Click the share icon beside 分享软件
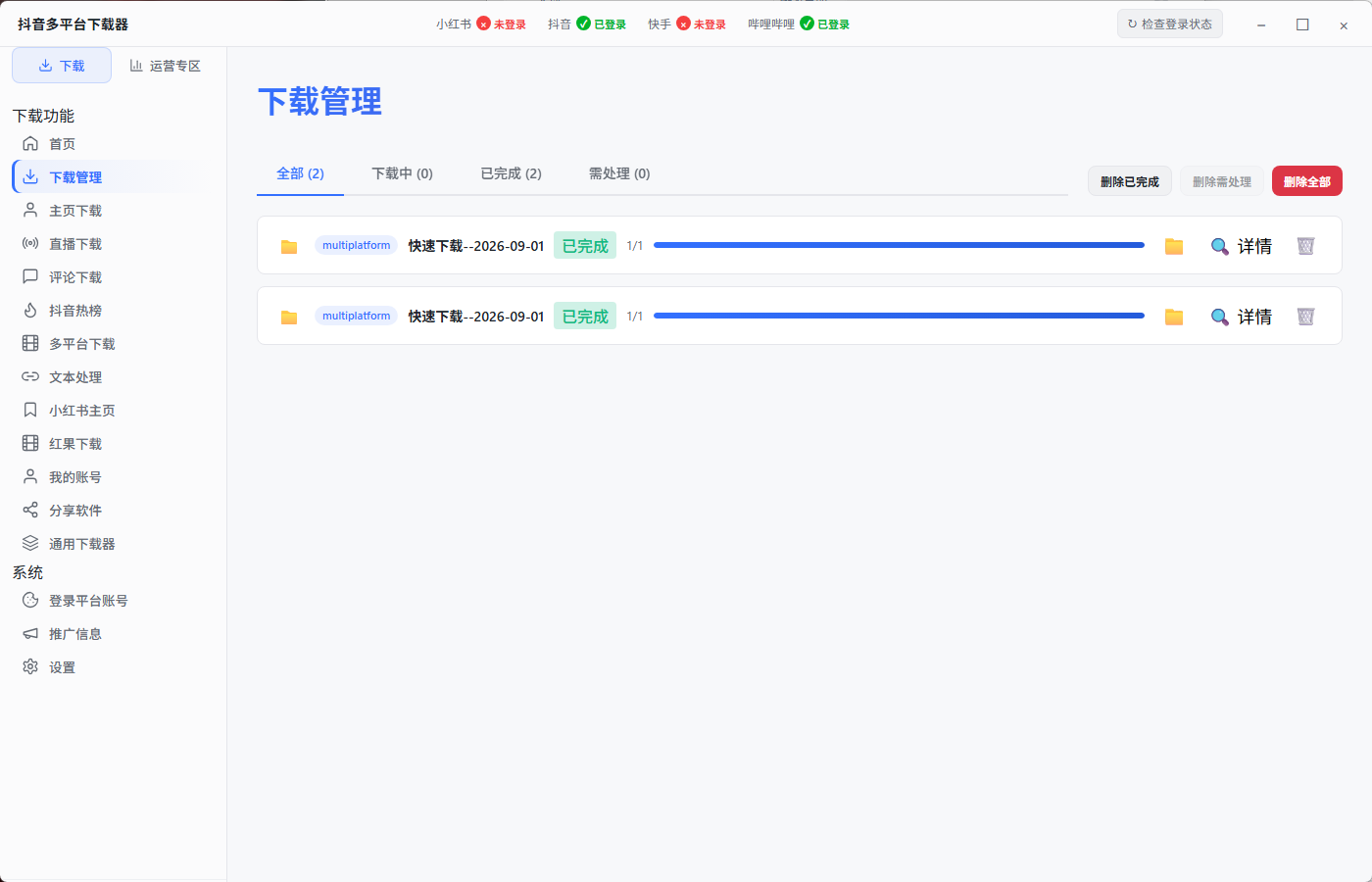Screen dimensions: 1372x882 [x=30, y=511]
